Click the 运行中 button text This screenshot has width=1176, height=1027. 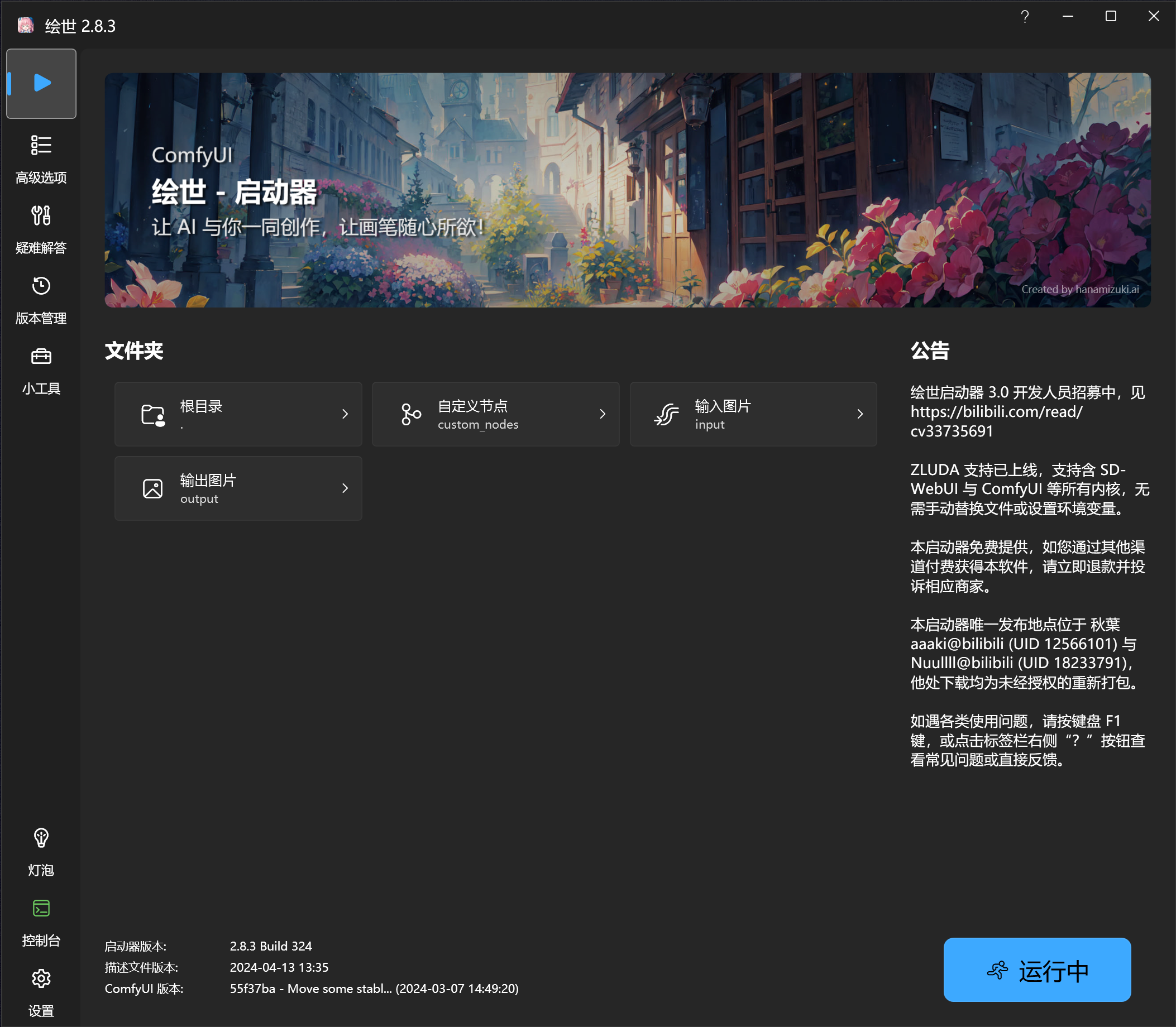point(1053,971)
